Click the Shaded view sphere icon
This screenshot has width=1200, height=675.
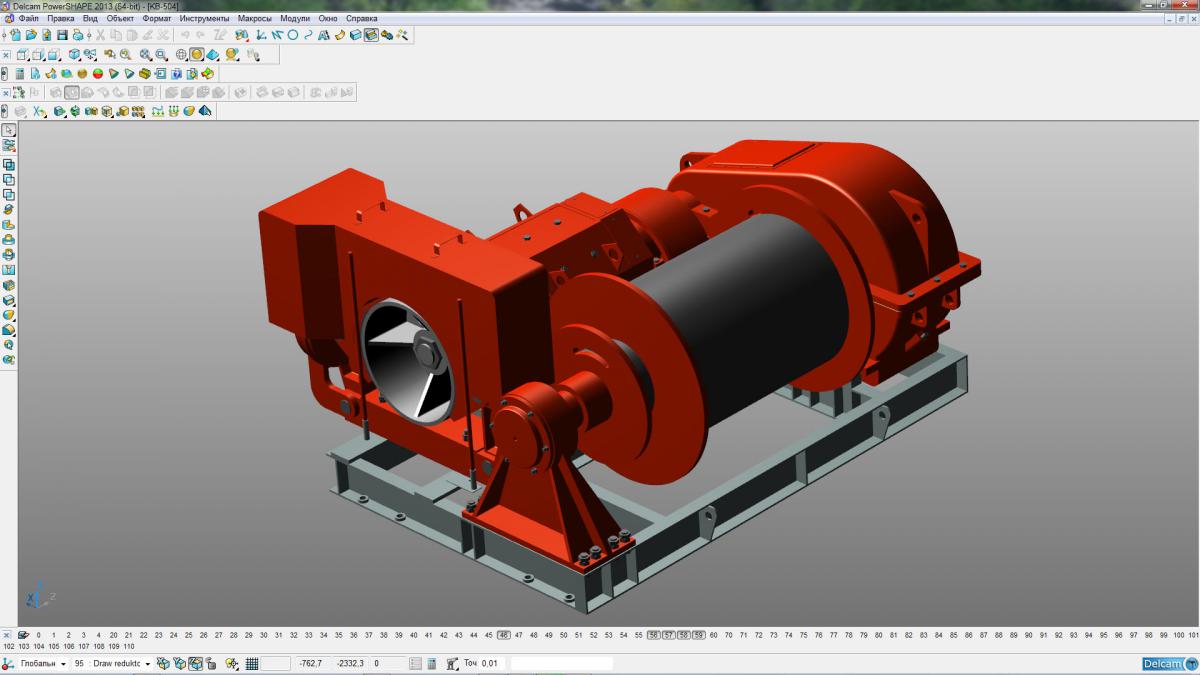click(197, 55)
